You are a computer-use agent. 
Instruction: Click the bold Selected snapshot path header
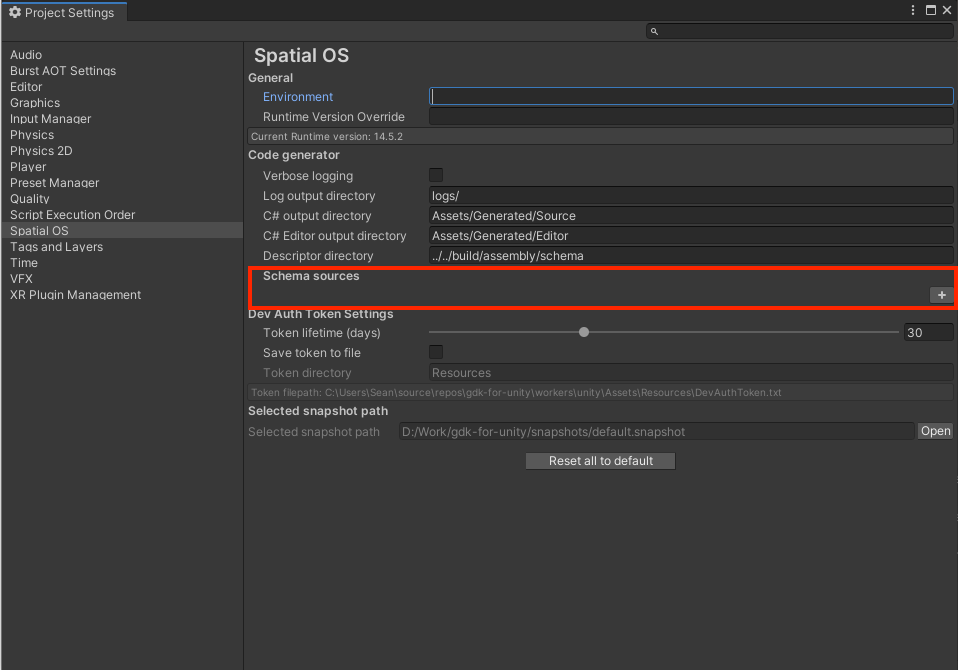pos(318,411)
